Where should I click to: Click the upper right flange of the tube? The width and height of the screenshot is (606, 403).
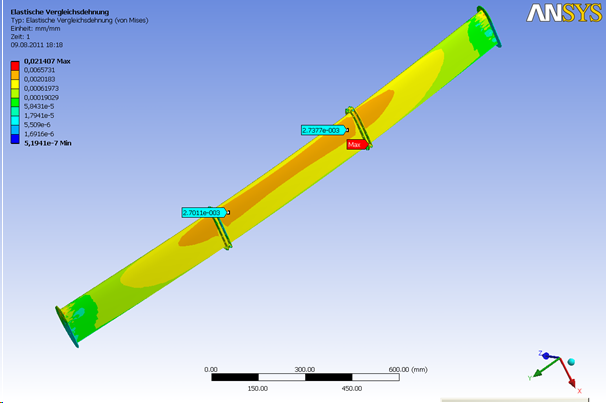click(485, 25)
